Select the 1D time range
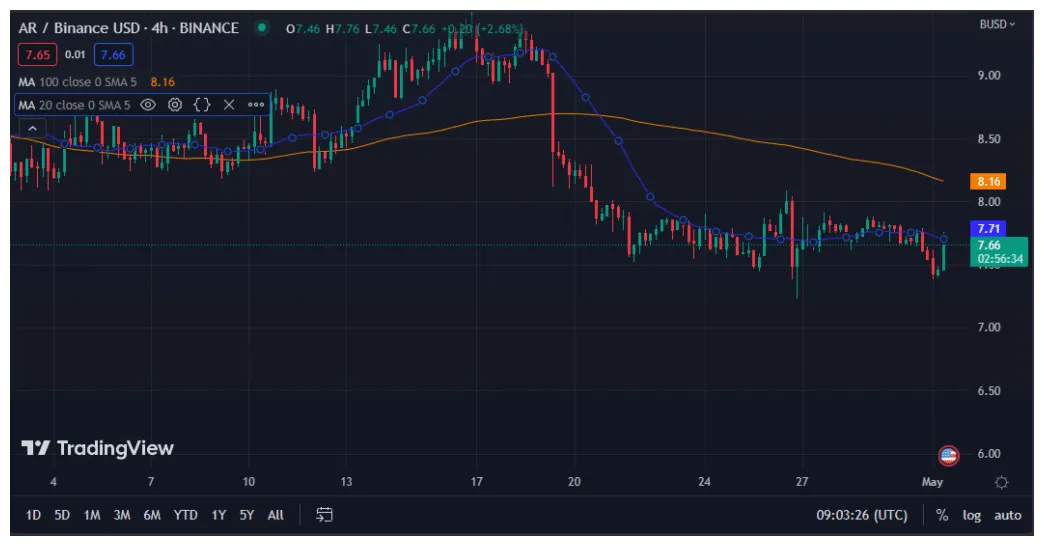The image size is (1044, 546). (x=33, y=515)
